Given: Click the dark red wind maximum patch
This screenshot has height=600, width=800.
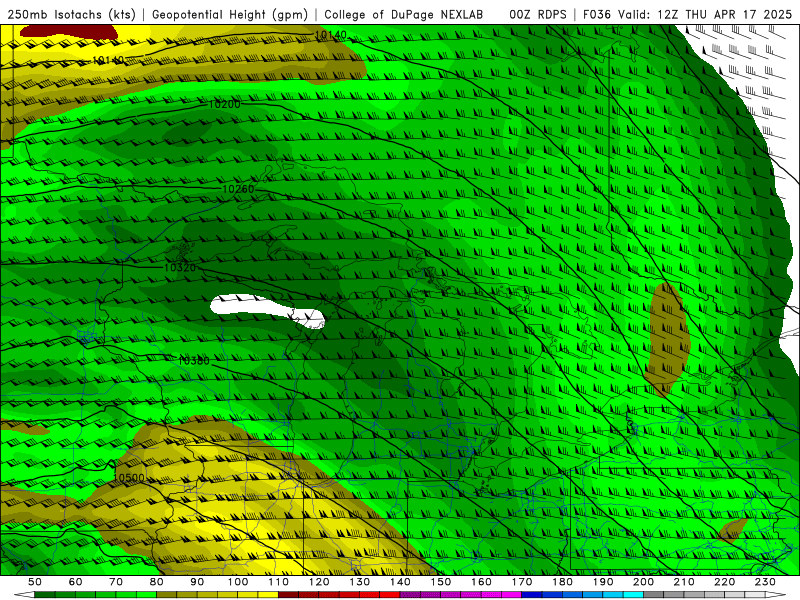Looking at the screenshot, I should pyautogui.click(x=69, y=32).
